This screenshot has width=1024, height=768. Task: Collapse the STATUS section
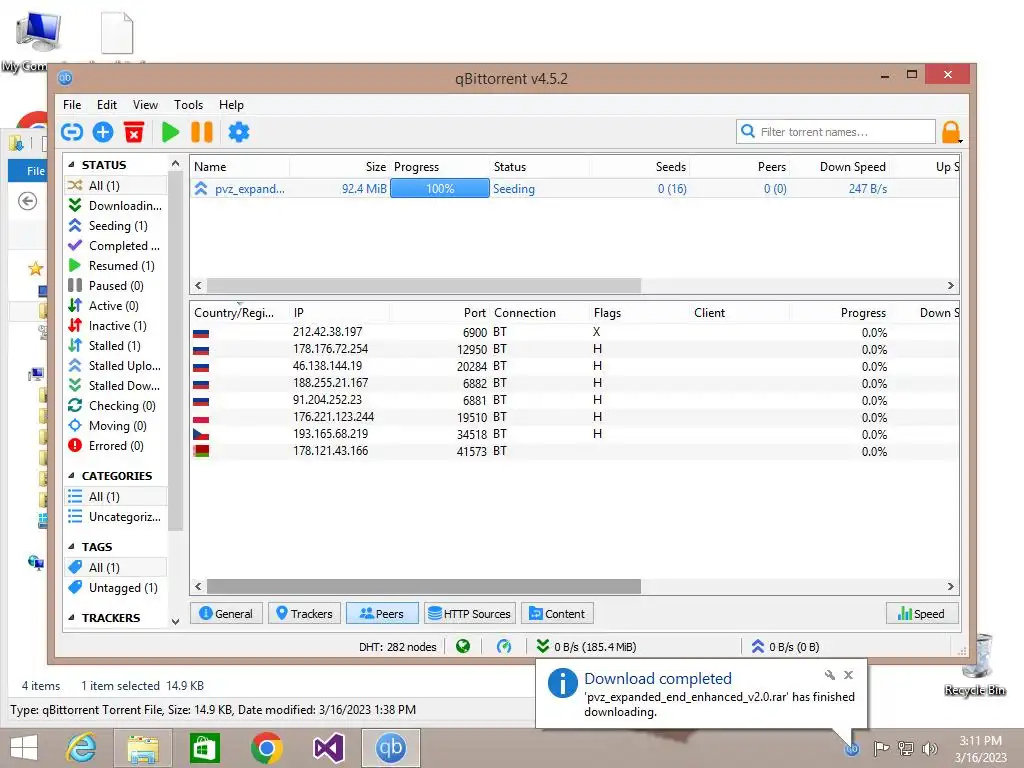tap(71, 165)
